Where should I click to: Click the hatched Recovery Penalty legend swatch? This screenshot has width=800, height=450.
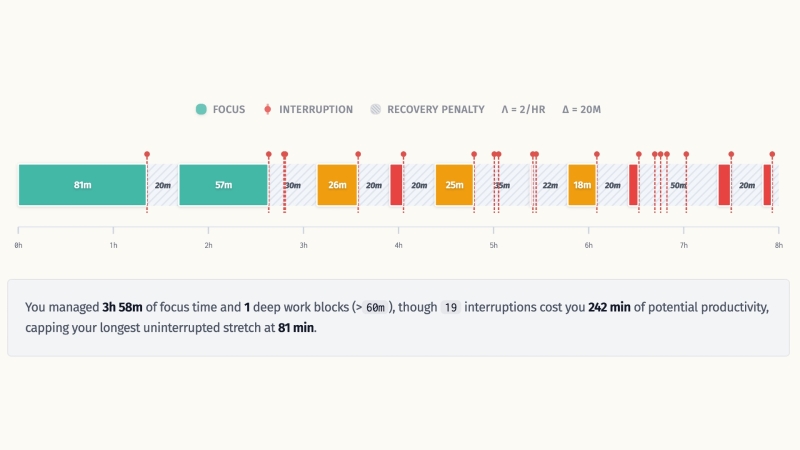(x=375, y=109)
